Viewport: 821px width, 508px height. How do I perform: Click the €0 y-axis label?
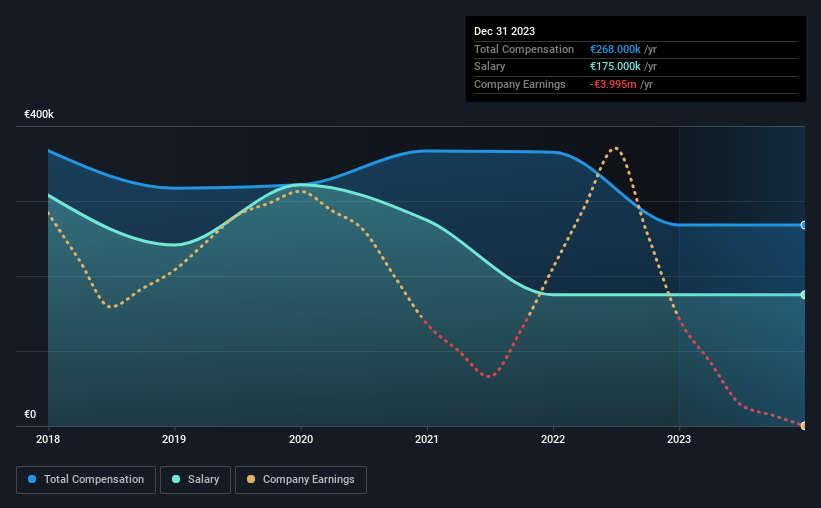30,414
